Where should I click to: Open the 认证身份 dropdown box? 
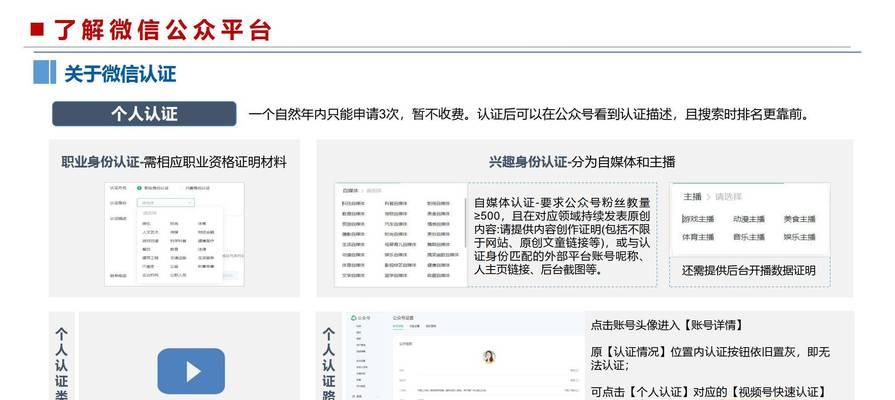pos(166,202)
